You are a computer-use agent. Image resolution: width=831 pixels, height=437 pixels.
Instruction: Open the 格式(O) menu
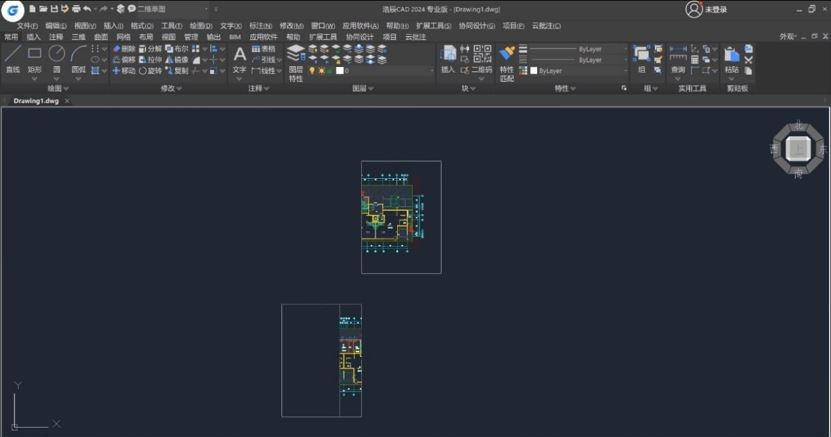[142, 25]
